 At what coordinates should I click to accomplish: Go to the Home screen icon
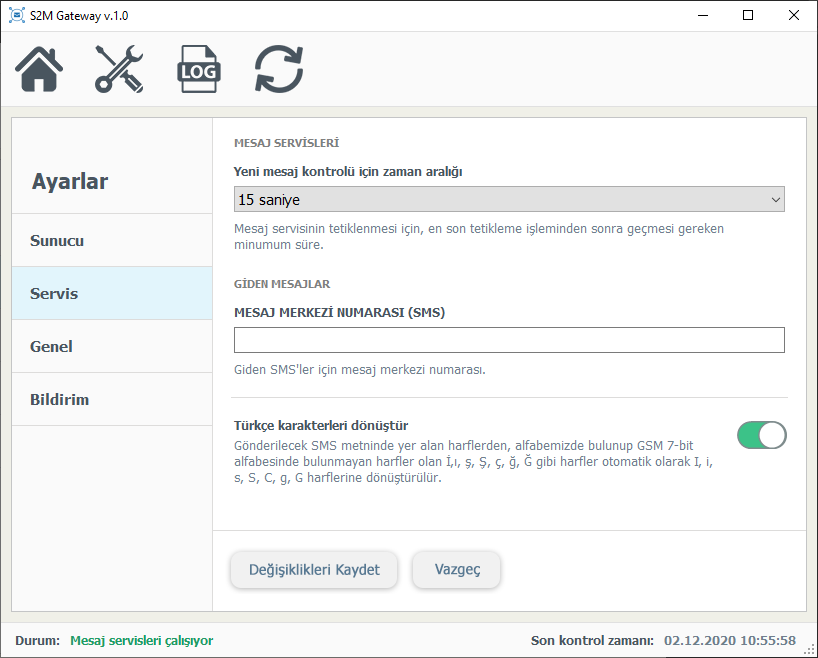[40, 69]
